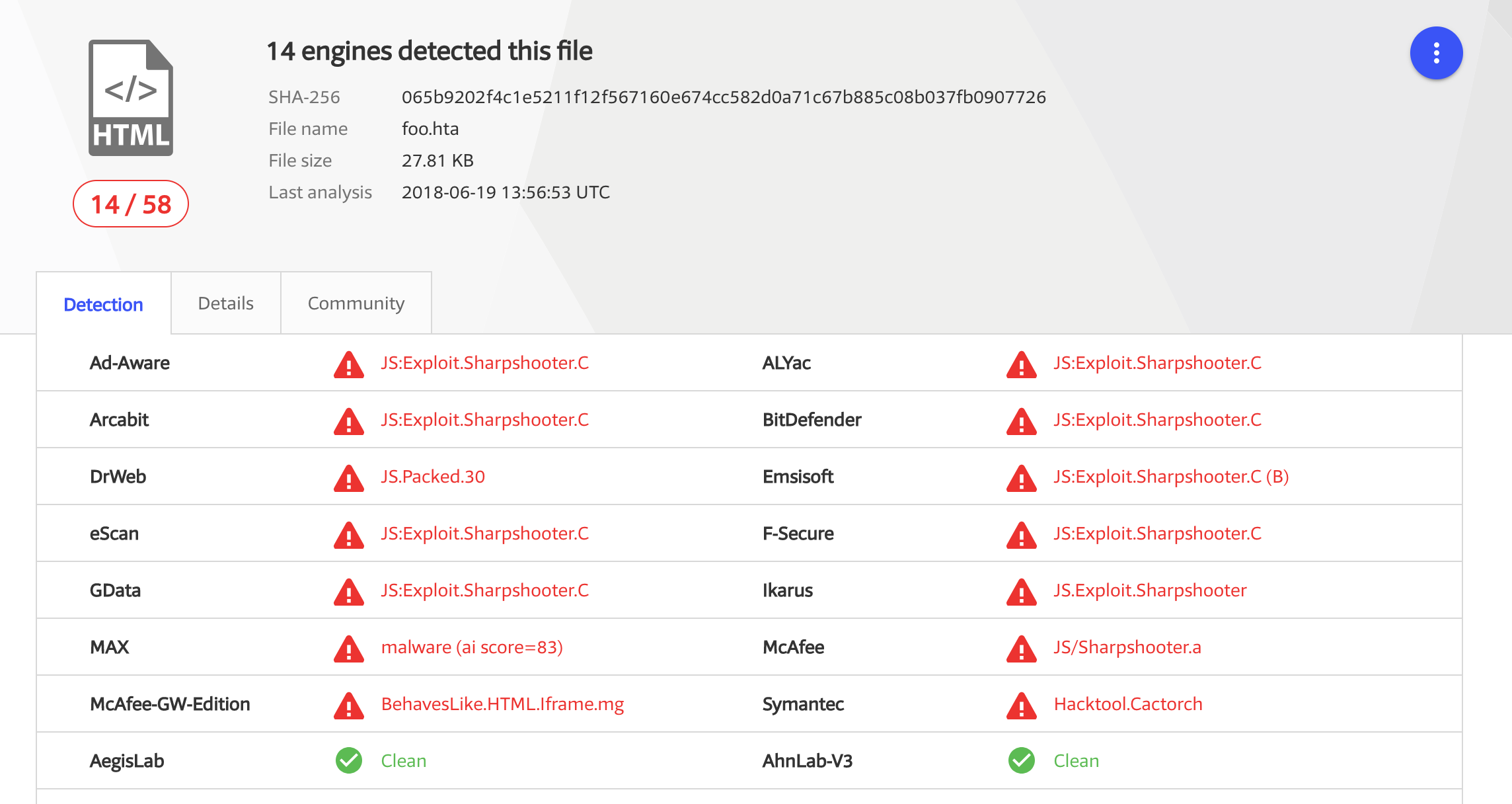Open the Community tab
This screenshot has width=1512, height=804.
coord(356,303)
